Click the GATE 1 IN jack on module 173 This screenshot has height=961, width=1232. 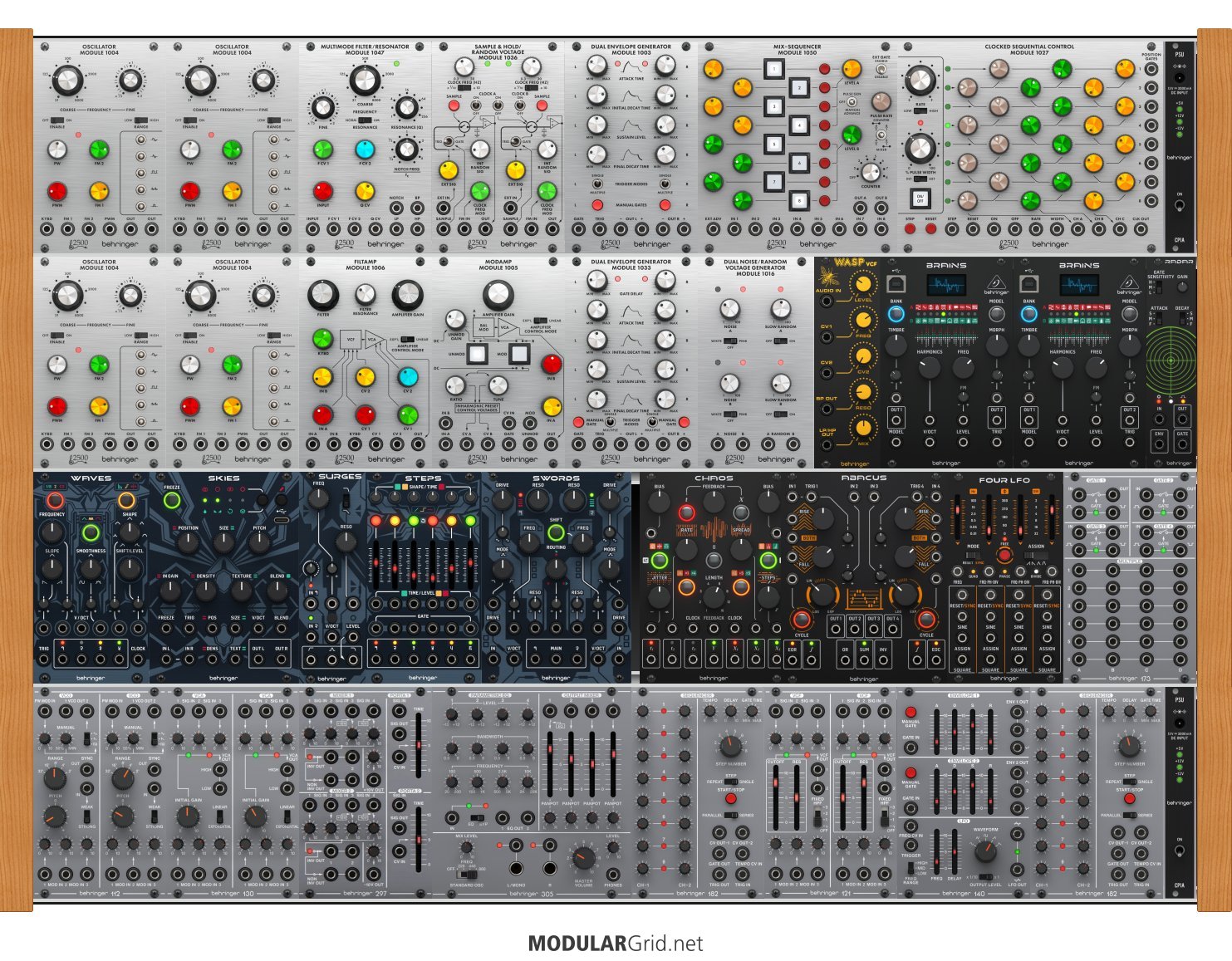click(x=1079, y=496)
